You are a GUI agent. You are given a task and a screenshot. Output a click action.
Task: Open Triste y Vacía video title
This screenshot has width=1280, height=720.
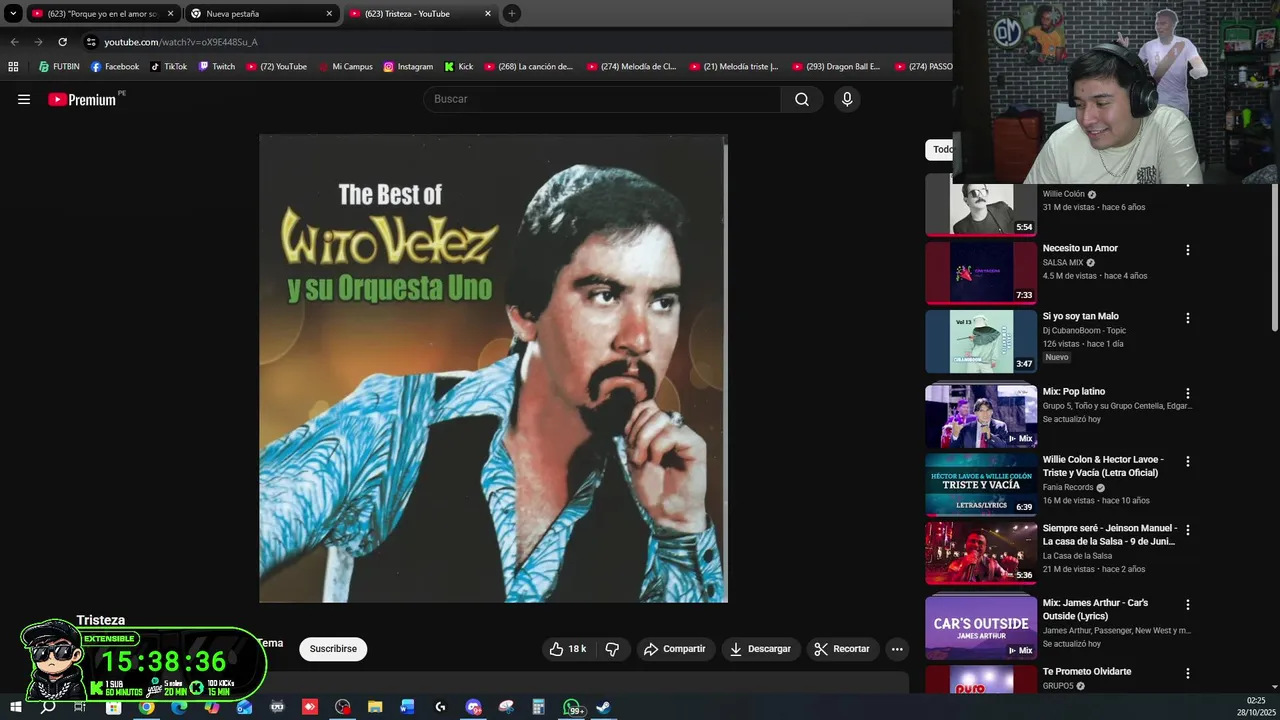tap(1103, 466)
